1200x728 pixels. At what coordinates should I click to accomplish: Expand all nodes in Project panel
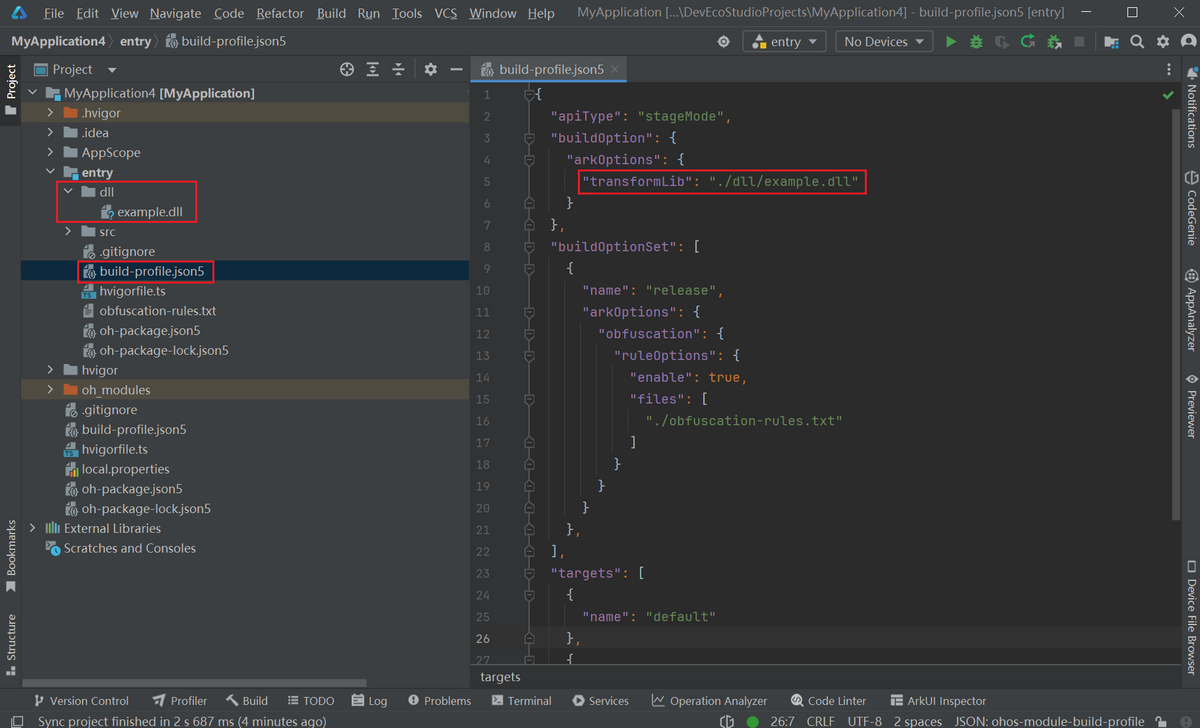coord(373,69)
